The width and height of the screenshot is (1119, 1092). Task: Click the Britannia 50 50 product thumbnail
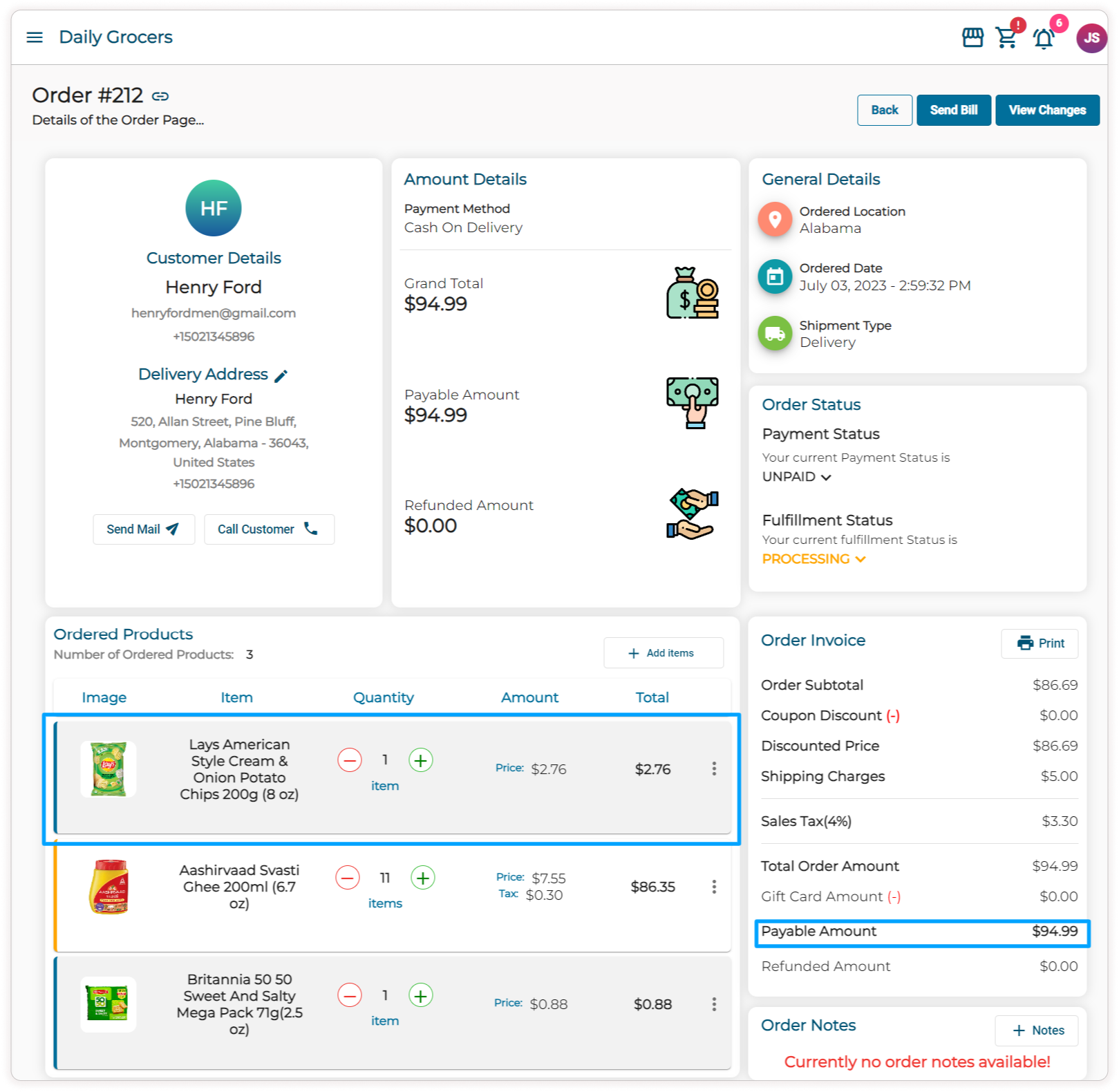tap(108, 1004)
